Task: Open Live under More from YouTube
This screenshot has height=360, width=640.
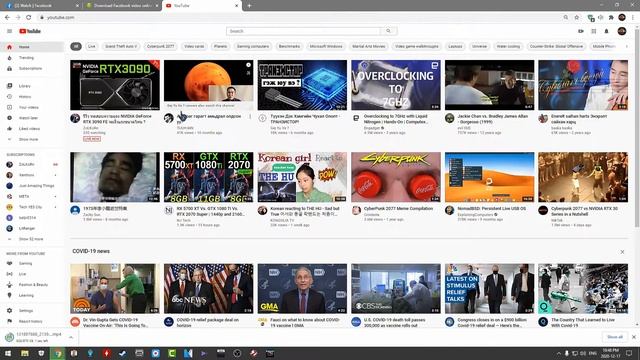Action: 32,274
